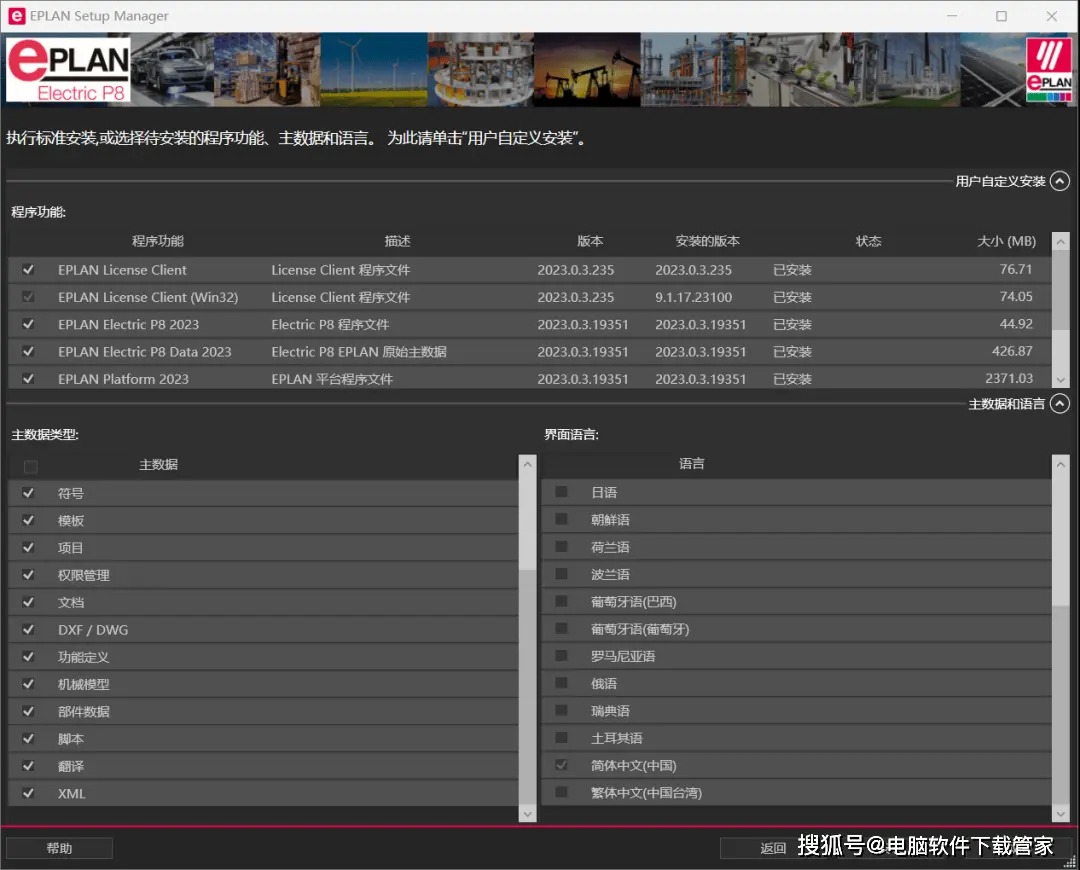
Task: Uncheck the 权限管理 checkbox
Action: point(28,574)
